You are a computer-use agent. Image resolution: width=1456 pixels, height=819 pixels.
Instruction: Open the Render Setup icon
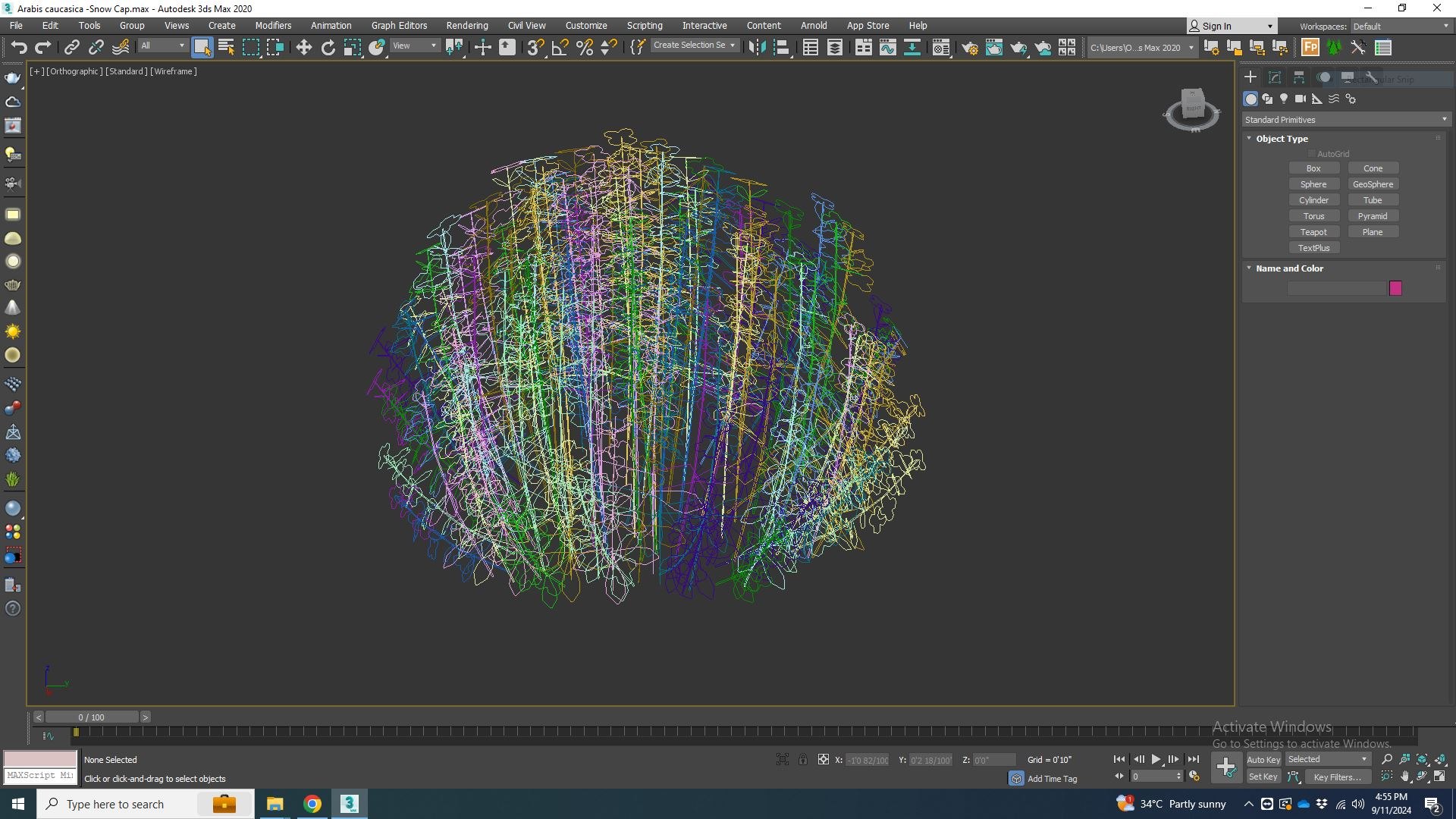tap(970, 48)
